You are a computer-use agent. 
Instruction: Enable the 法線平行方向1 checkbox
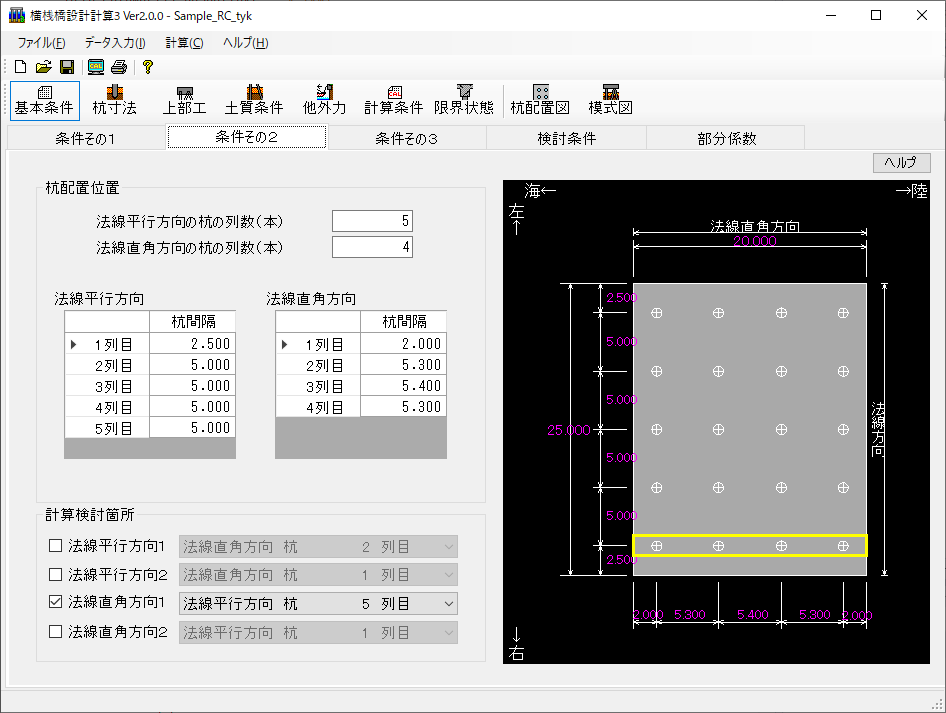click(x=56, y=546)
